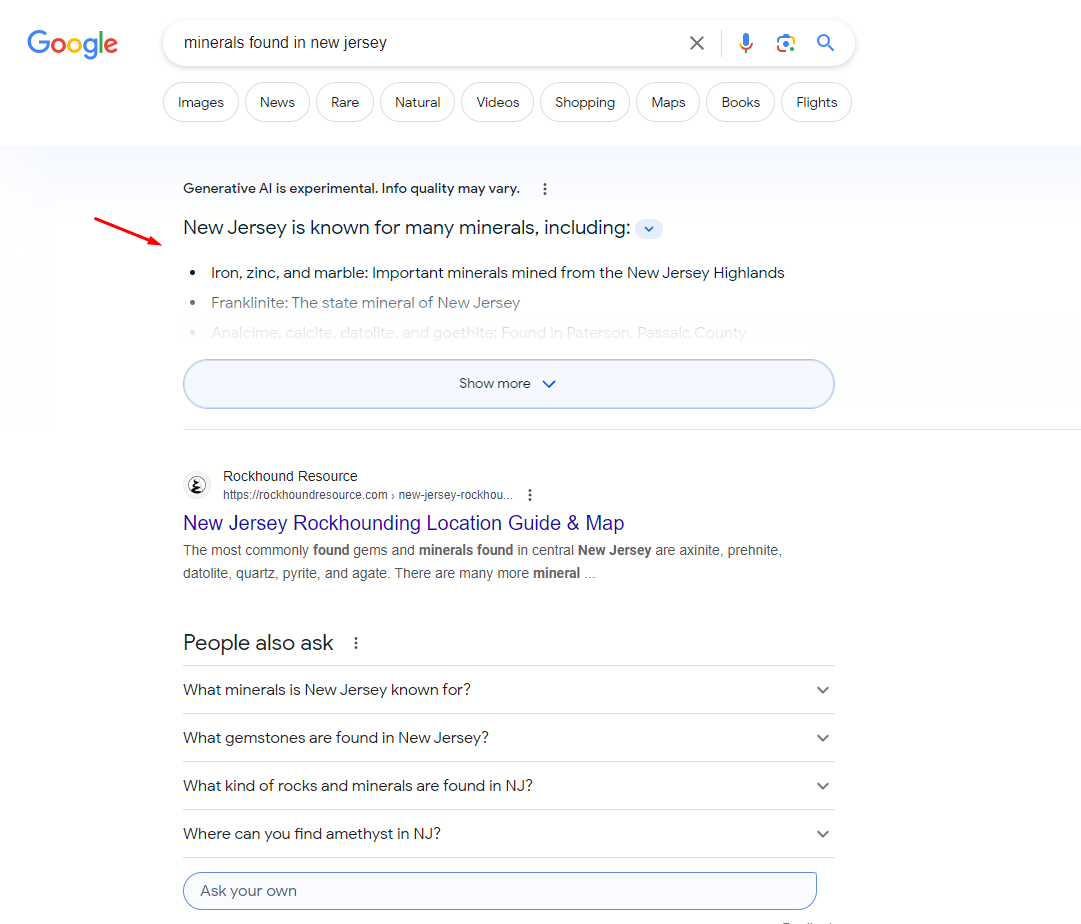Image resolution: width=1081 pixels, height=924 pixels.
Task: Switch to the News filter tab
Action: pyautogui.click(x=277, y=102)
